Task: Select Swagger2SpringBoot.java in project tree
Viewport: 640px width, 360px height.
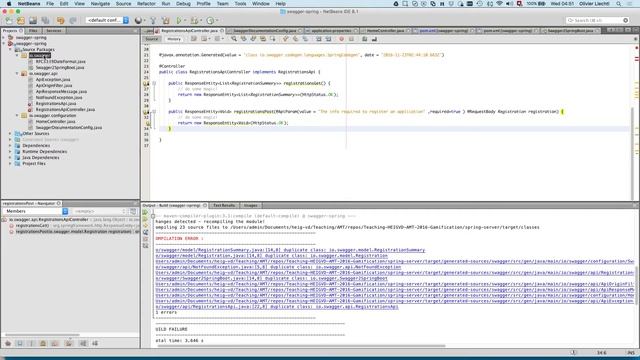Action: click(60, 67)
